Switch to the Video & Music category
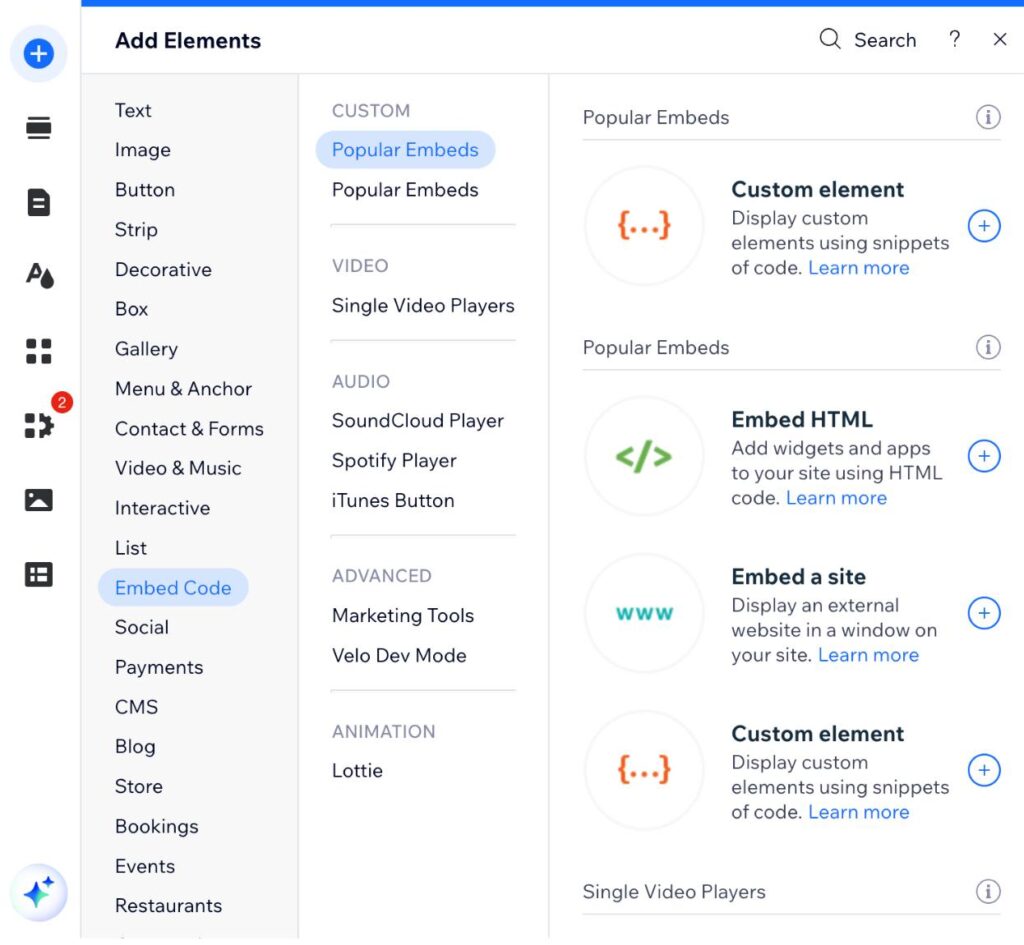 point(177,468)
